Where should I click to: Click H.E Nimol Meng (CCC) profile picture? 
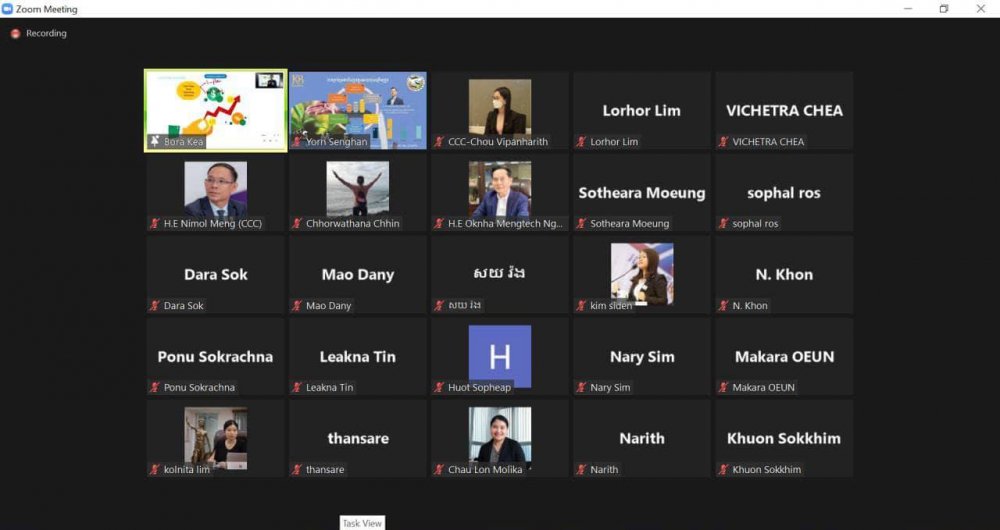click(x=215, y=188)
